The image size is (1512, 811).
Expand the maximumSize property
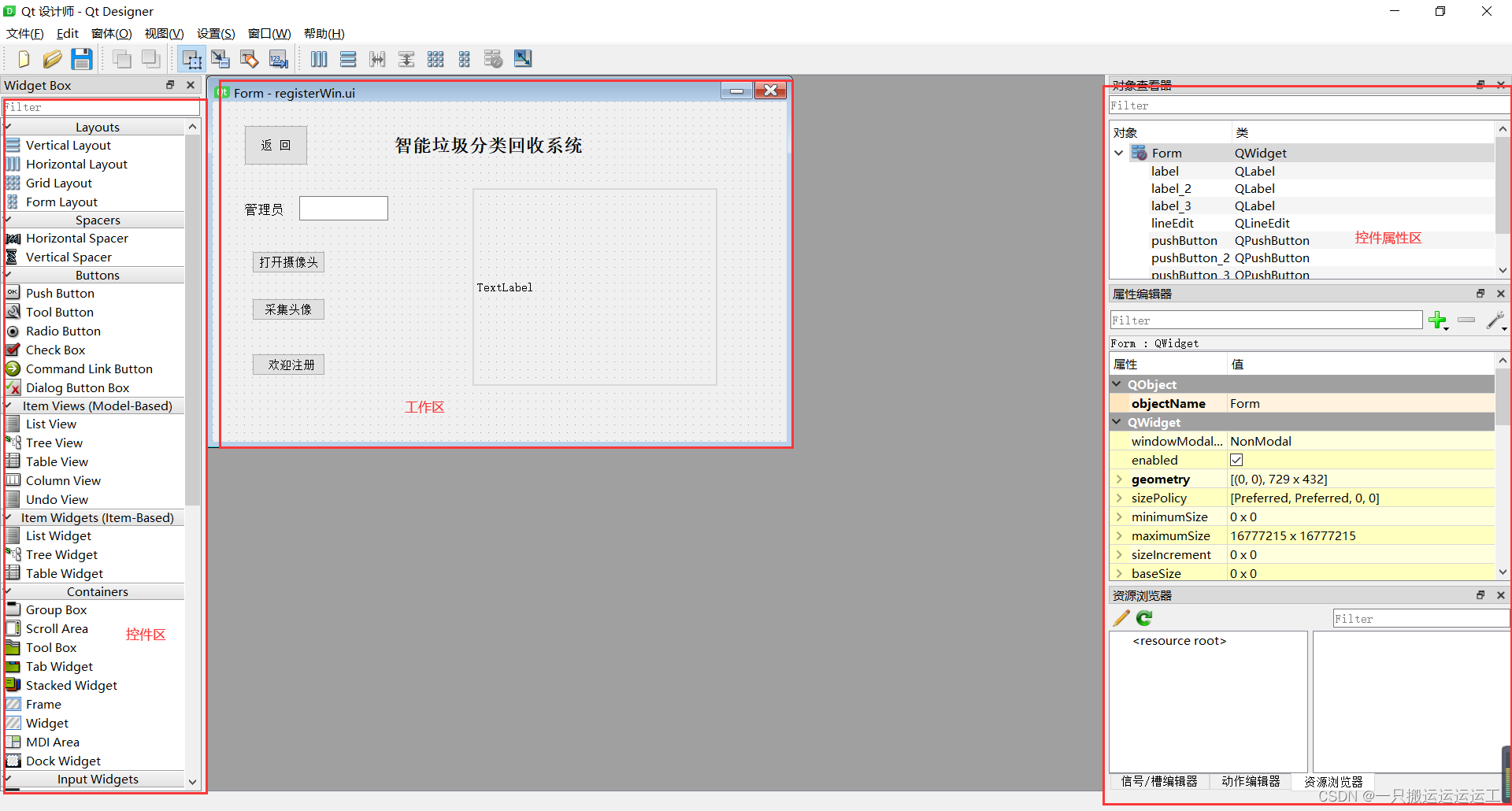[1118, 535]
